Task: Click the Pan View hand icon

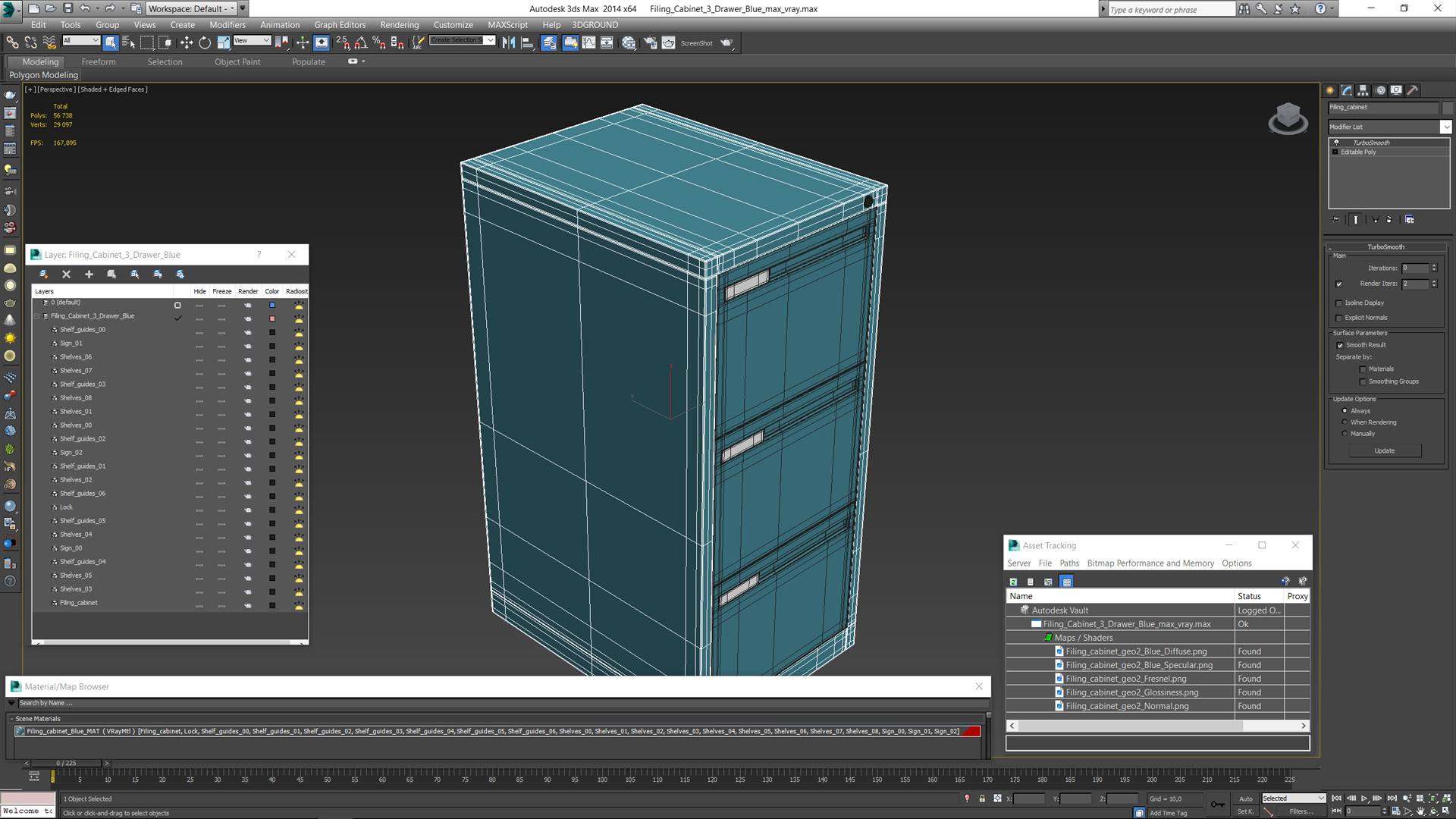Action: (1420, 811)
